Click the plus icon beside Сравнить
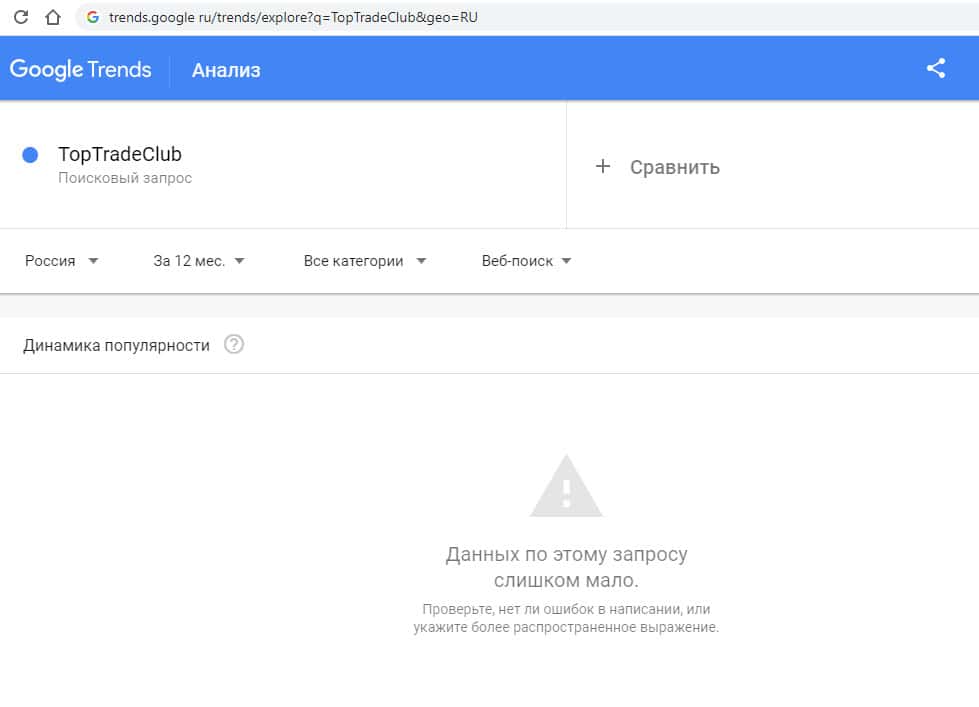Screen dimensions: 979x707 [x=602, y=166]
